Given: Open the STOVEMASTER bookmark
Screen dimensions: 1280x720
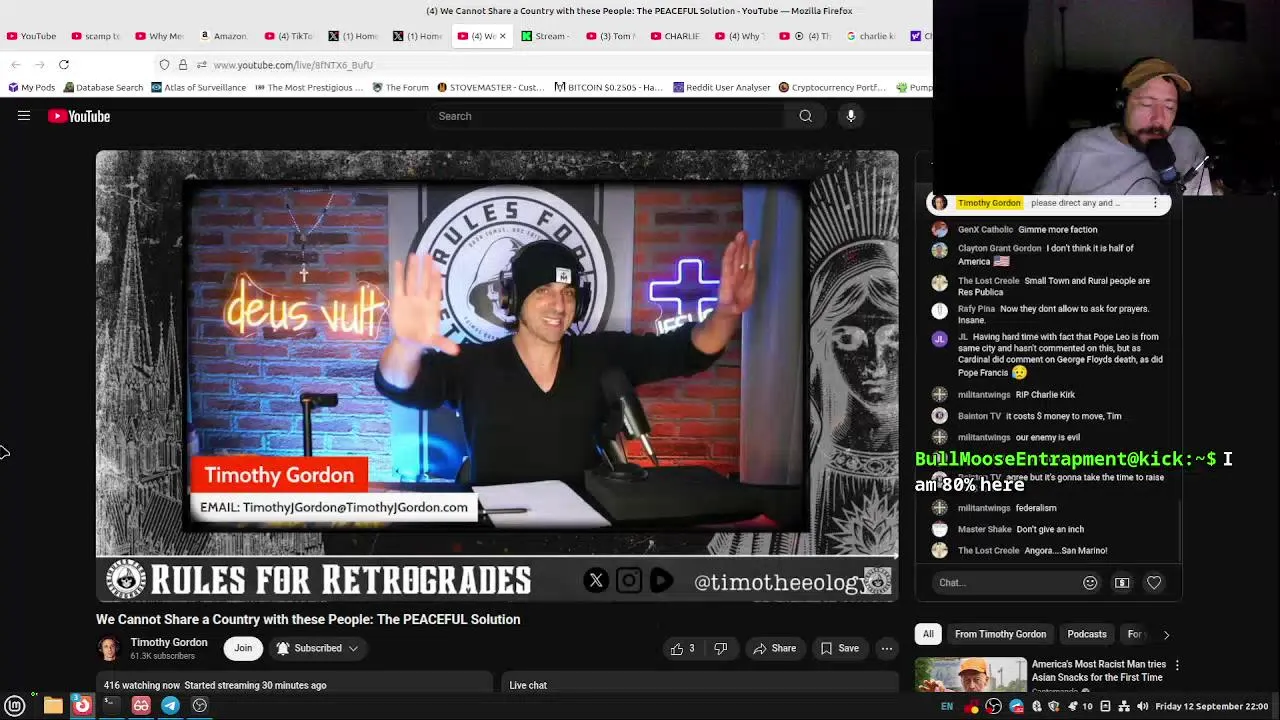Looking at the screenshot, I should click(490, 87).
